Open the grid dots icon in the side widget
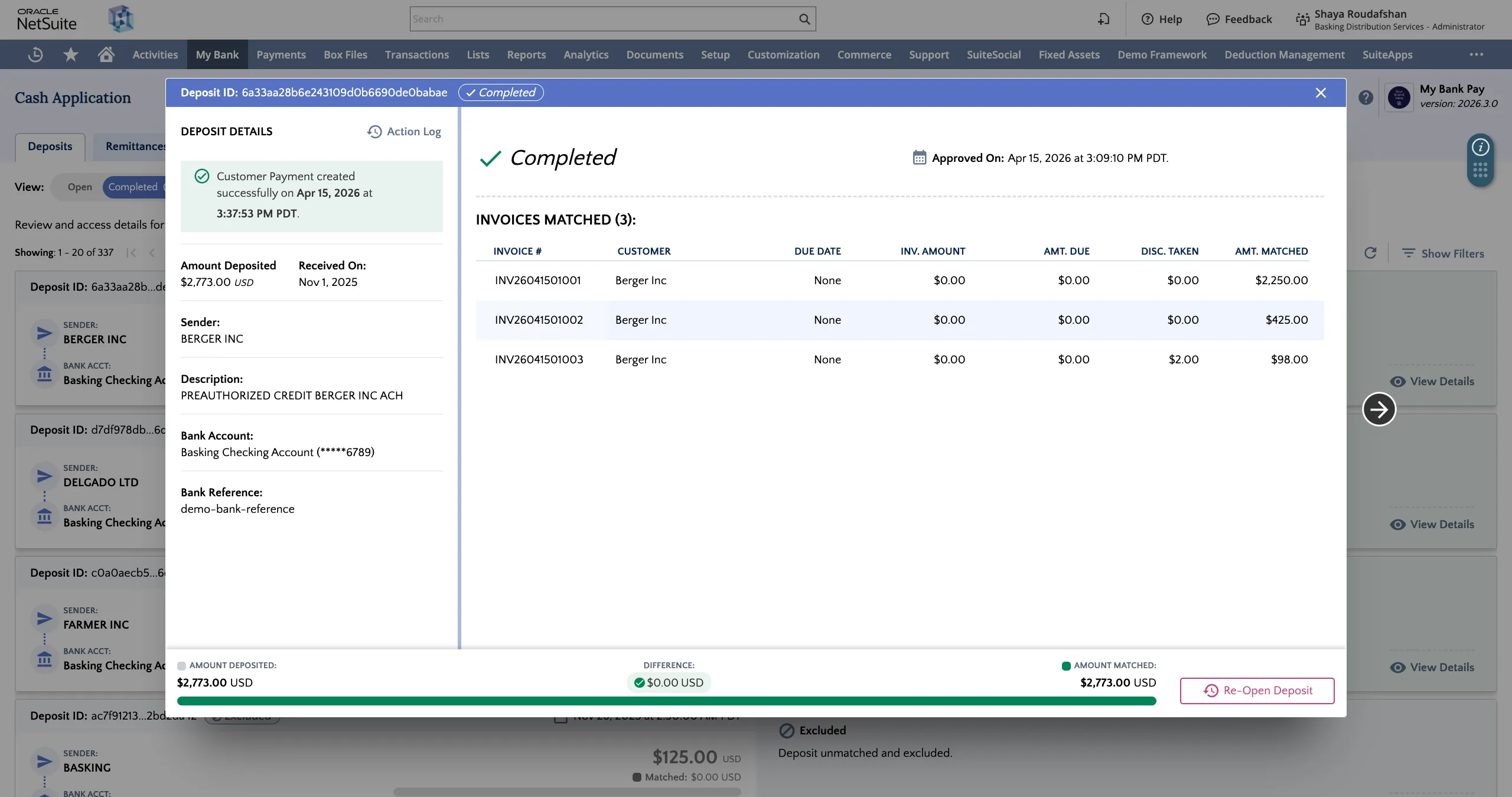Screen dimensions: 1512x797 click(x=1480, y=170)
